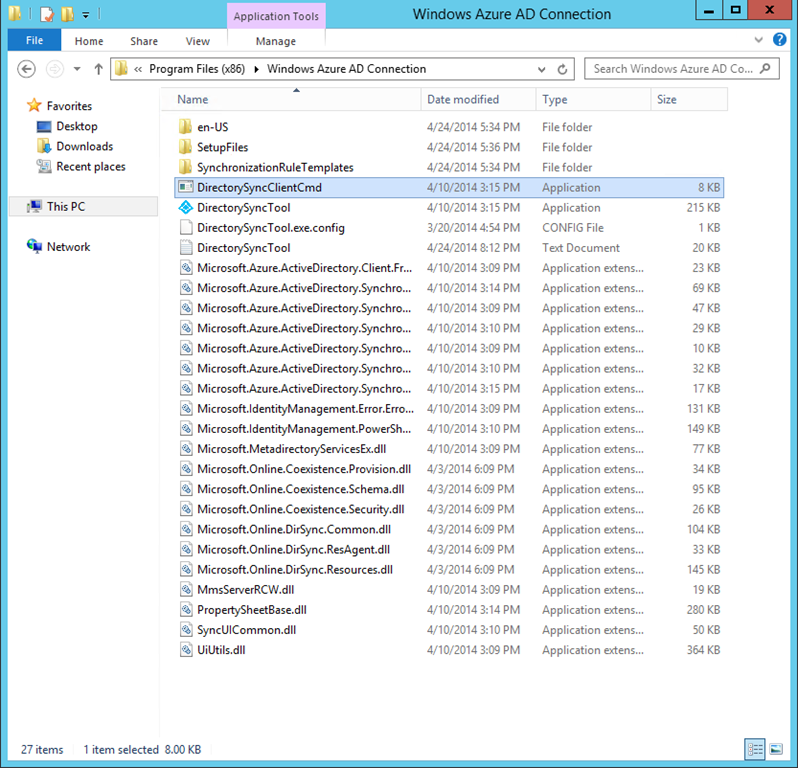The width and height of the screenshot is (798, 768).
Task: Select Microsoft.Online.DirSync.ResAgent.dll
Action: [x=293, y=550]
